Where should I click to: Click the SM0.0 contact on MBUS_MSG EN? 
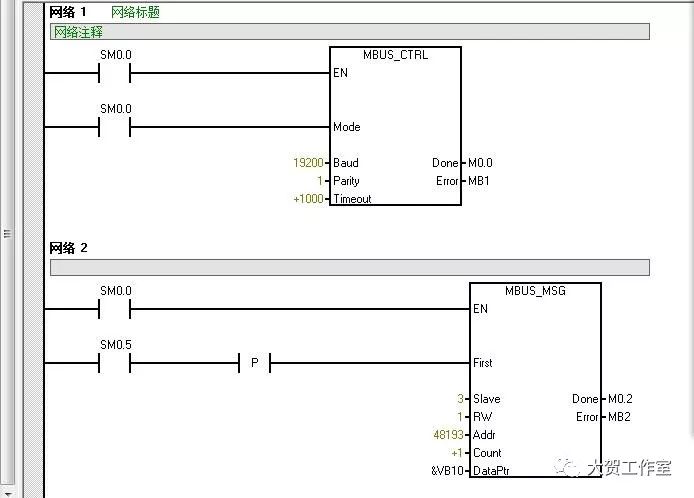115,309
